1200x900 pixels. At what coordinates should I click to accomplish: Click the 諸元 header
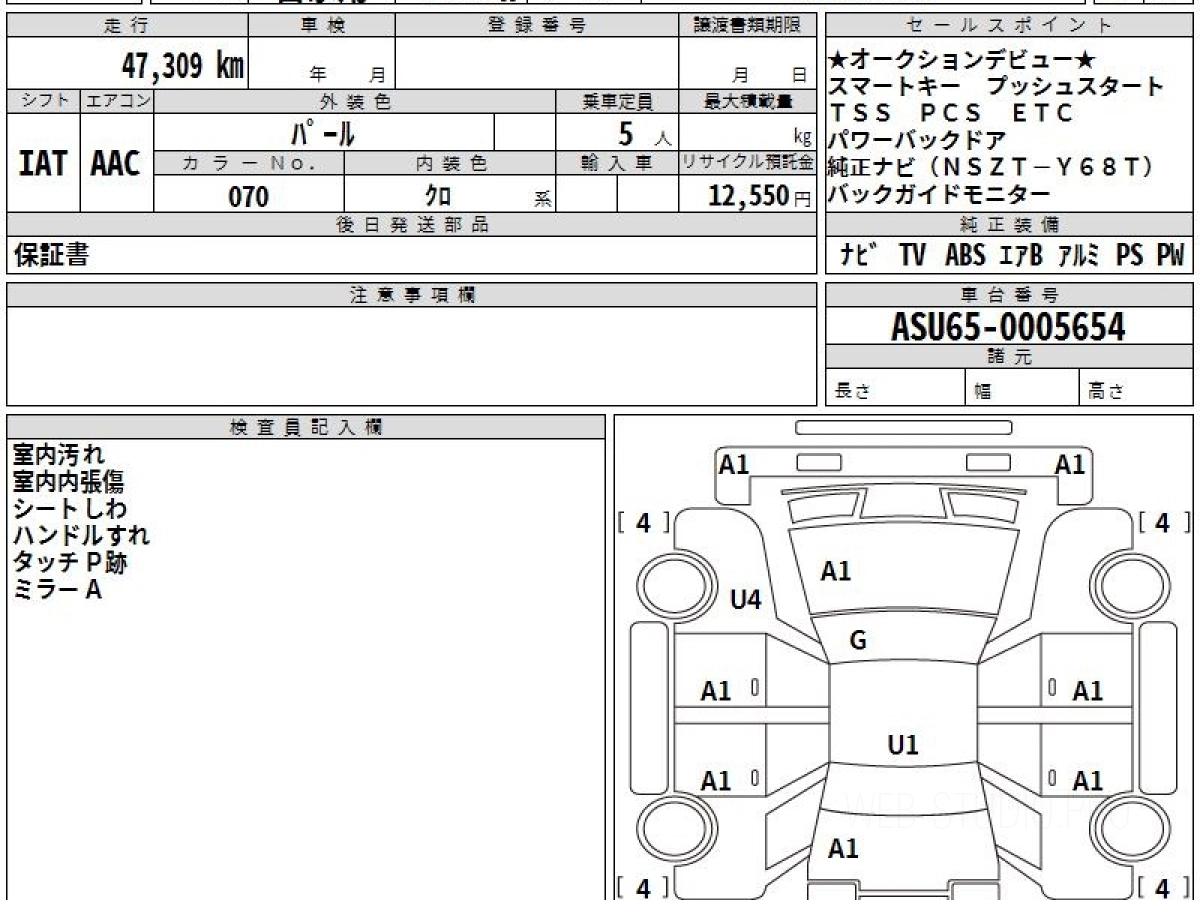1010,357
